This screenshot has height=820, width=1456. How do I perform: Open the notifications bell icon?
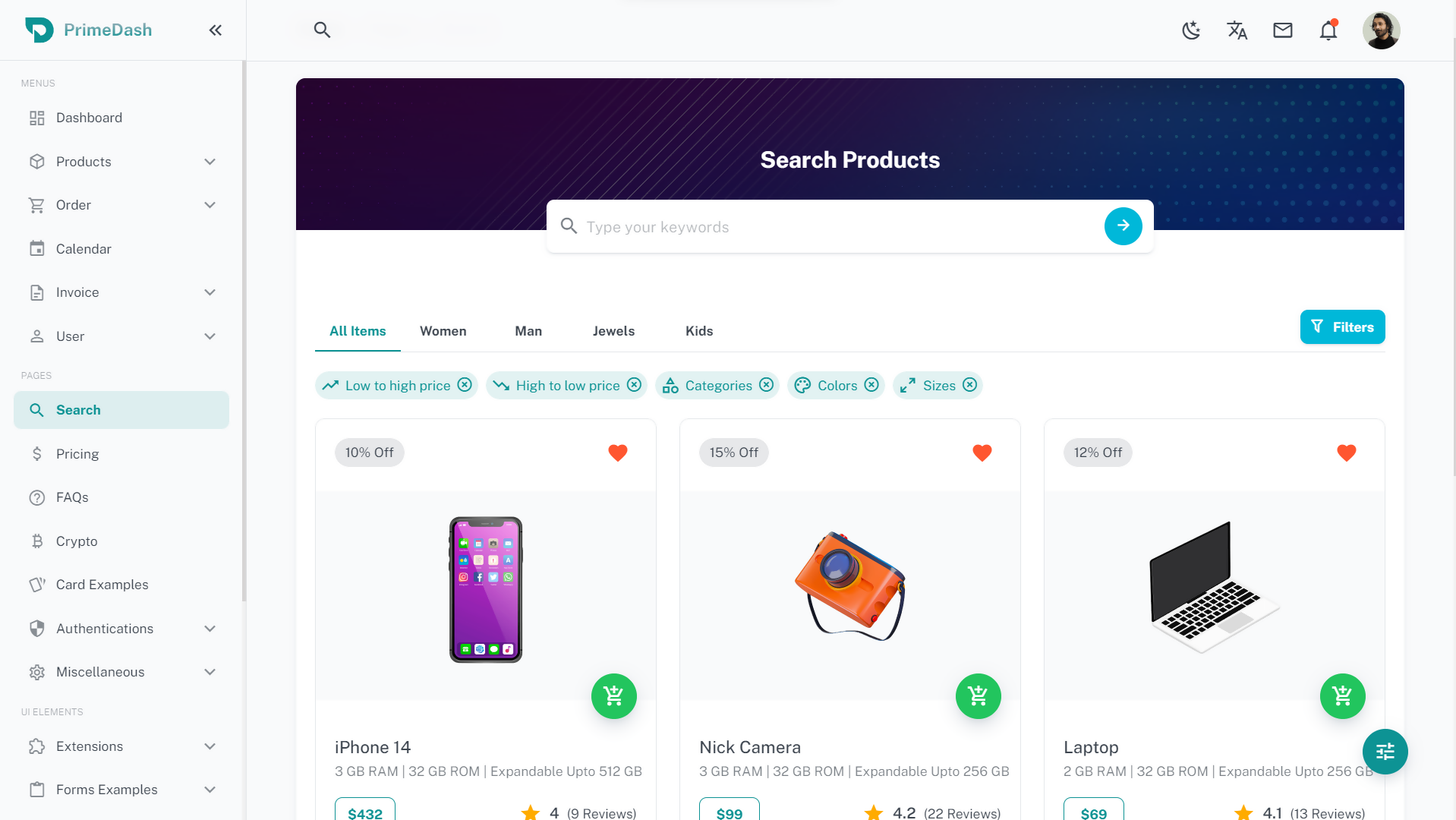click(x=1328, y=30)
